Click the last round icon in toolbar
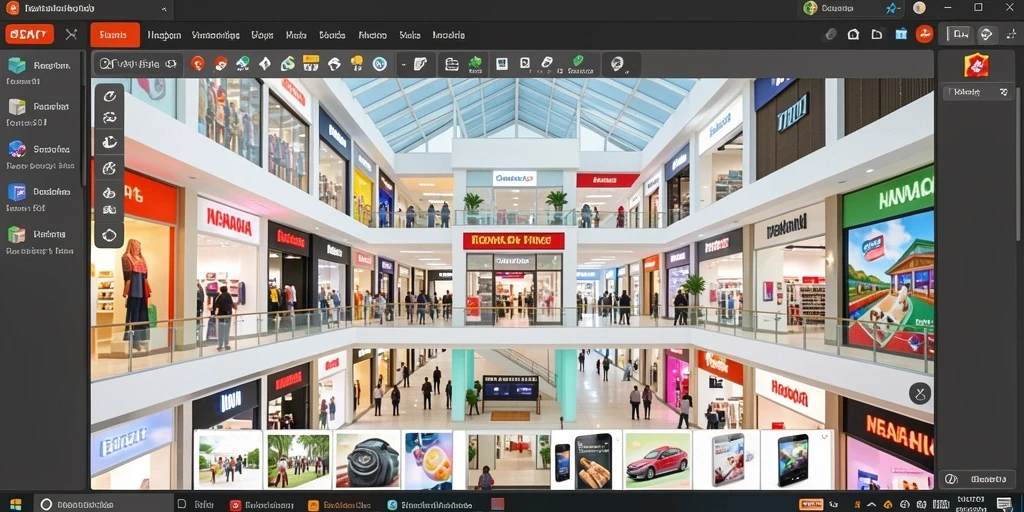This screenshot has width=1024, height=512. (x=616, y=63)
